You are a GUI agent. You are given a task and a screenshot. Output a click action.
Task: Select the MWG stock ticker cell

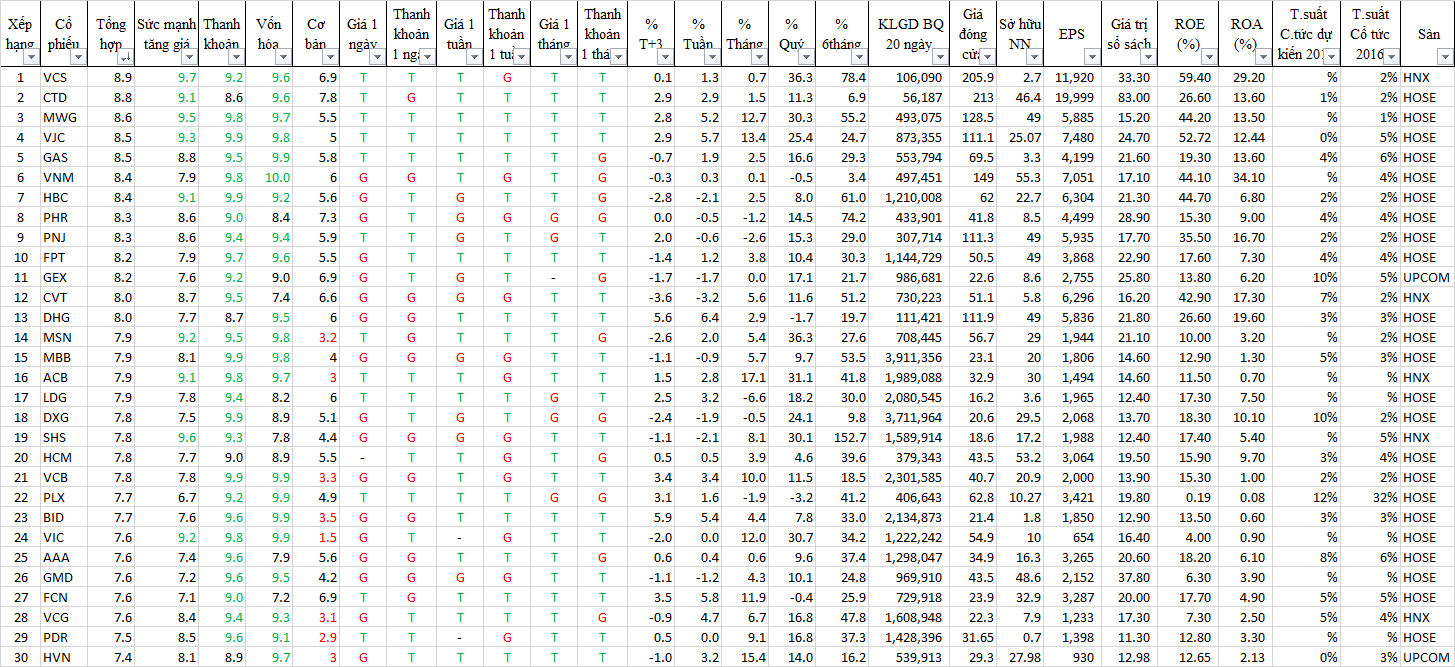click(x=65, y=117)
